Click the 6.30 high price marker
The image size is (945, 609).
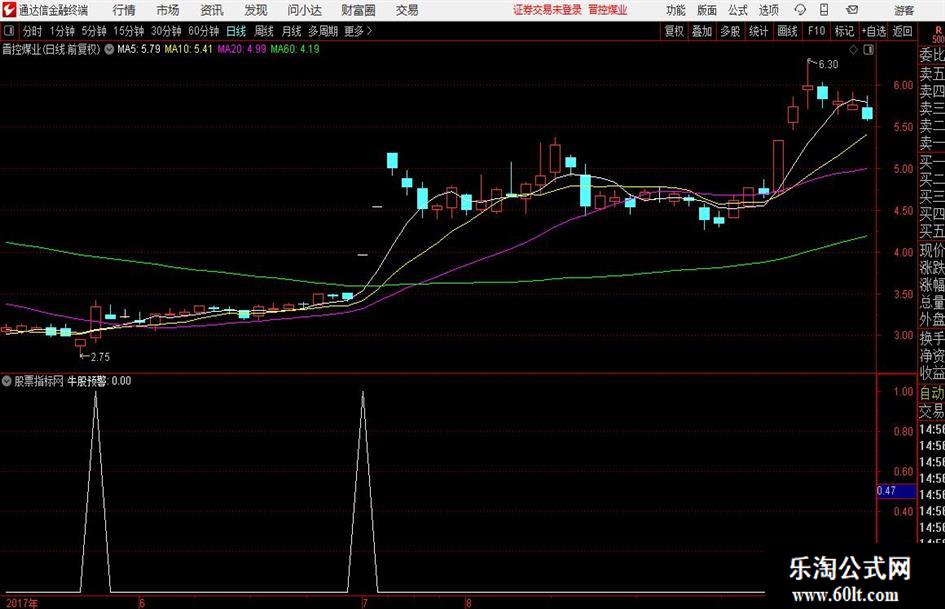[828, 65]
